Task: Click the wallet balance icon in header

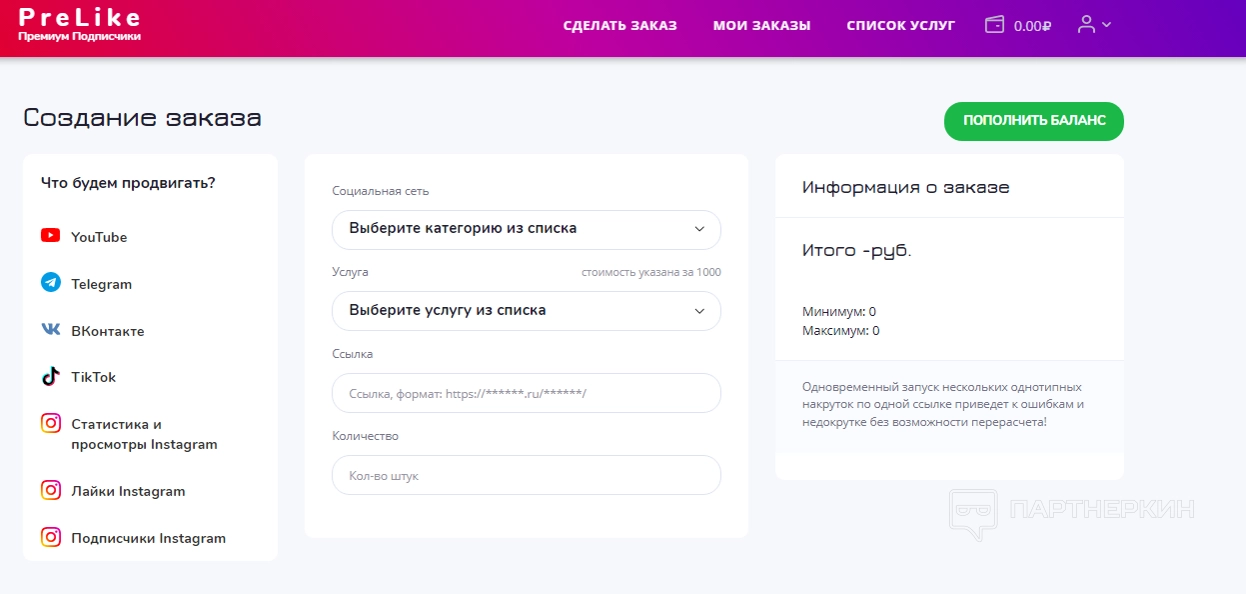Action: click(x=994, y=25)
